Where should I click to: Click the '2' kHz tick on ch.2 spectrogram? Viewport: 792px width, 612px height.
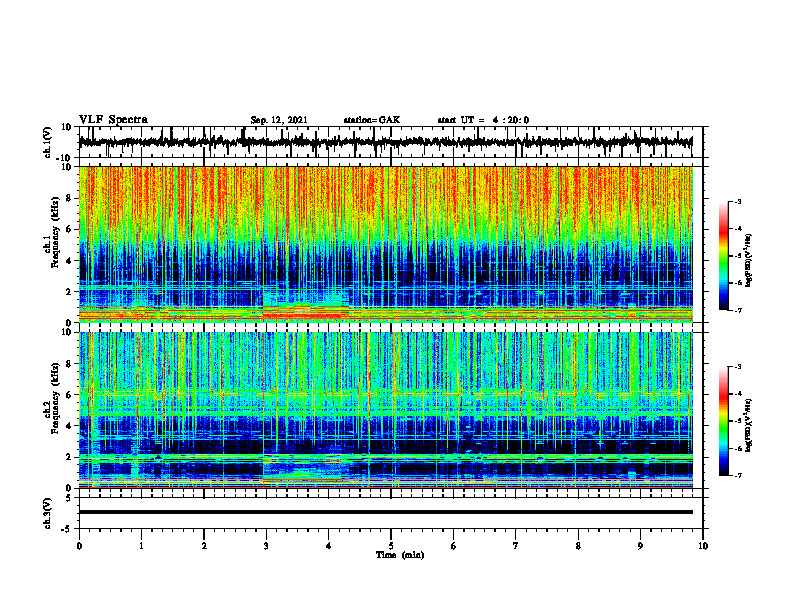[70, 457]
